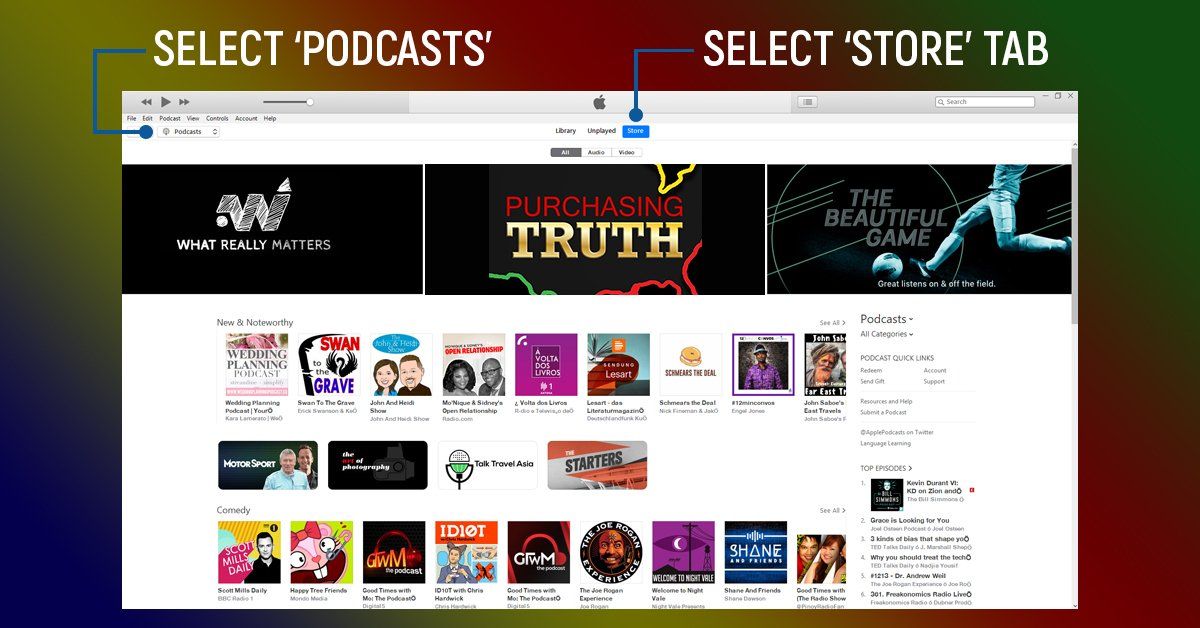The height and width of the screenshot is (628, 1200).
Task: Expand the All Categories dropdown
Action: [887, 334]
